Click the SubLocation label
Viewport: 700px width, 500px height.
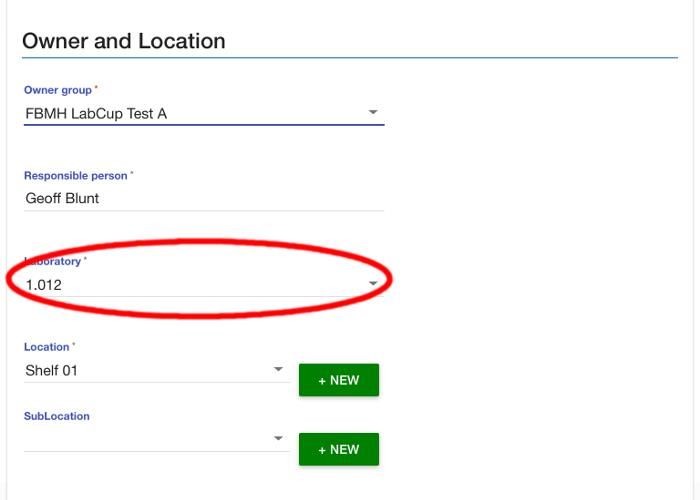[x=57, y=416]
